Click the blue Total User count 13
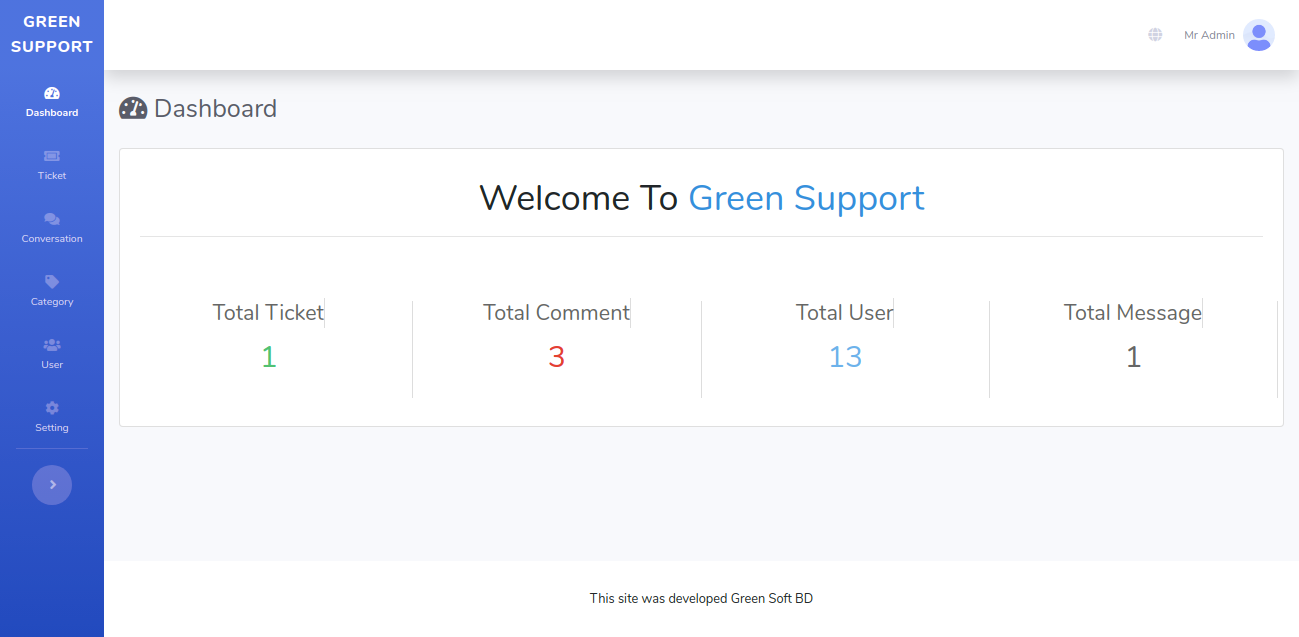The height and width of the screenshot is (637, 1299). tap(845, 357)
